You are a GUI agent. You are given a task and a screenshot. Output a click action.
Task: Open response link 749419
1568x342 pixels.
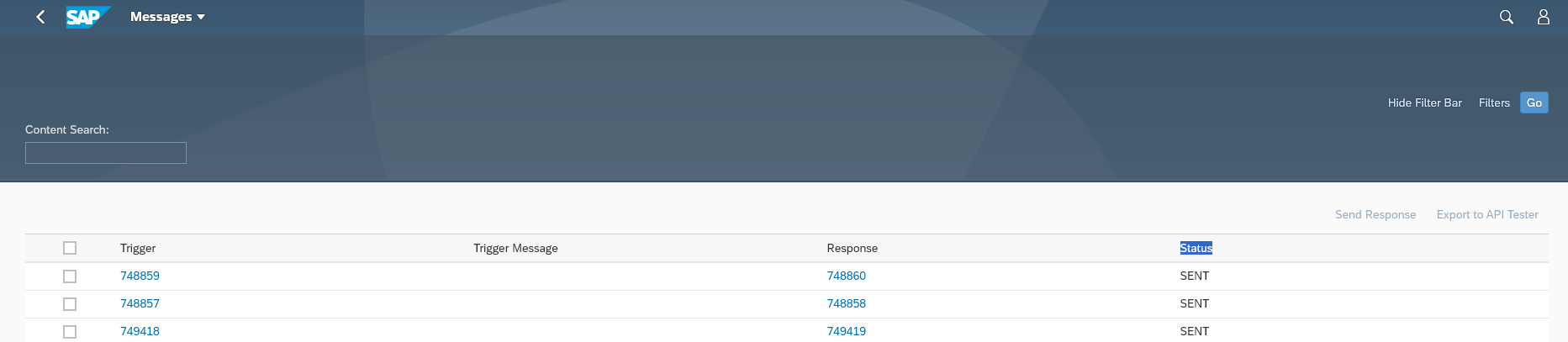coord(846,331)
